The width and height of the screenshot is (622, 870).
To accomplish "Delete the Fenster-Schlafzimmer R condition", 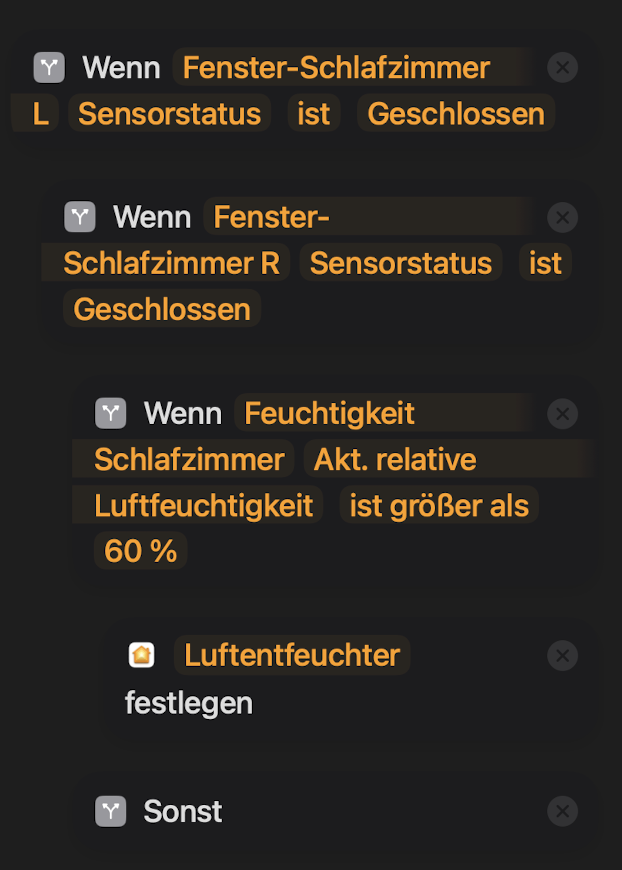I will [x=563, y=217].
